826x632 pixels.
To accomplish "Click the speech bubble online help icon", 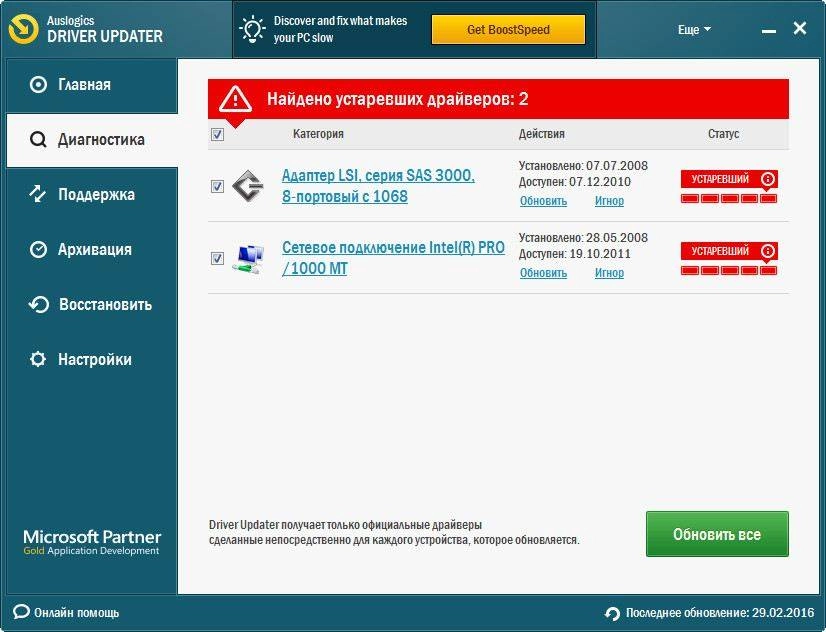I will 21,612.
